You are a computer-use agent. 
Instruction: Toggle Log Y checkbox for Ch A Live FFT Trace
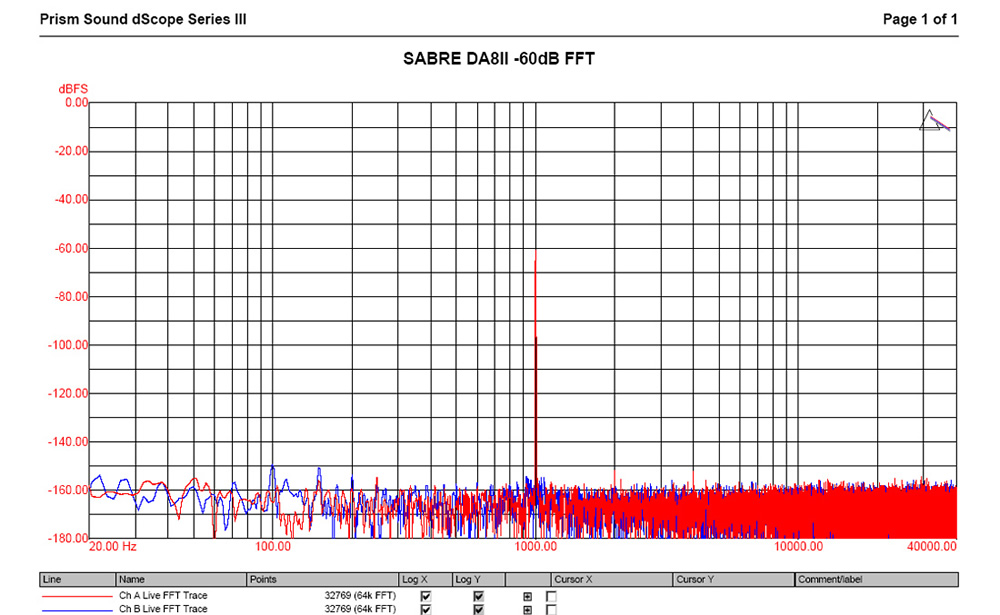coord(478,596)
